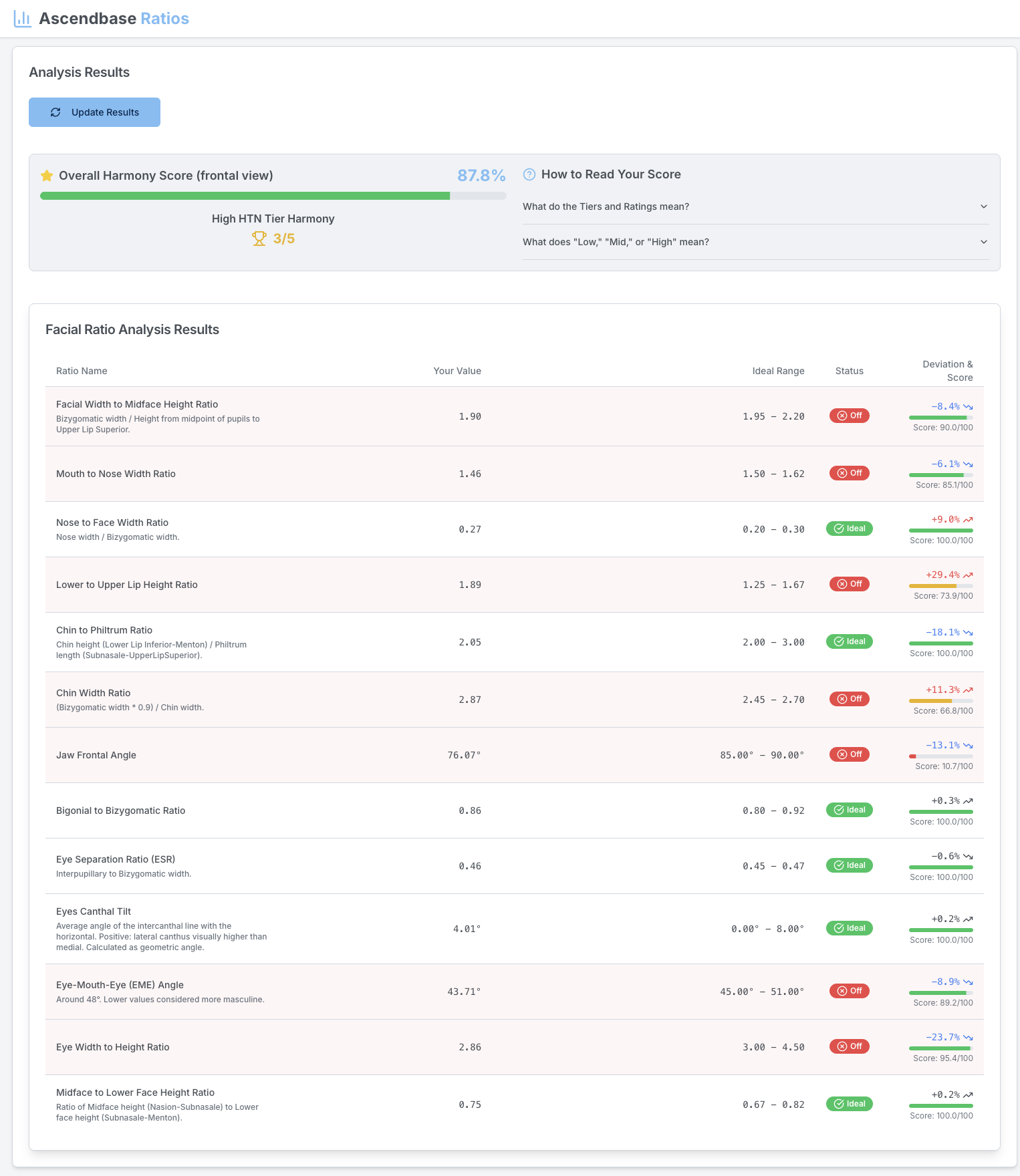Click the Ascendbase Ratios title link
This screenshot has height=1176, width=1020.
[114, 19]
